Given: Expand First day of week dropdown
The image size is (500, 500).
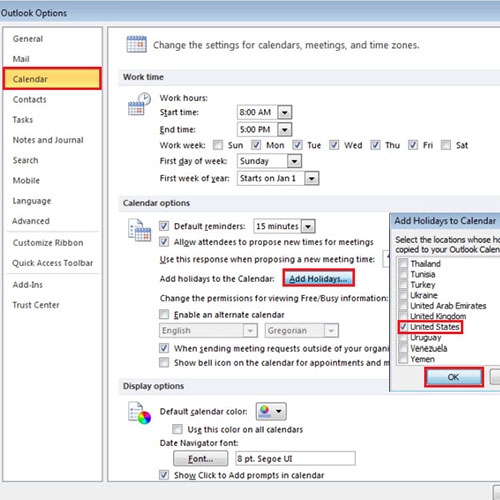Looking at the screenshot, I should point(294,161).
